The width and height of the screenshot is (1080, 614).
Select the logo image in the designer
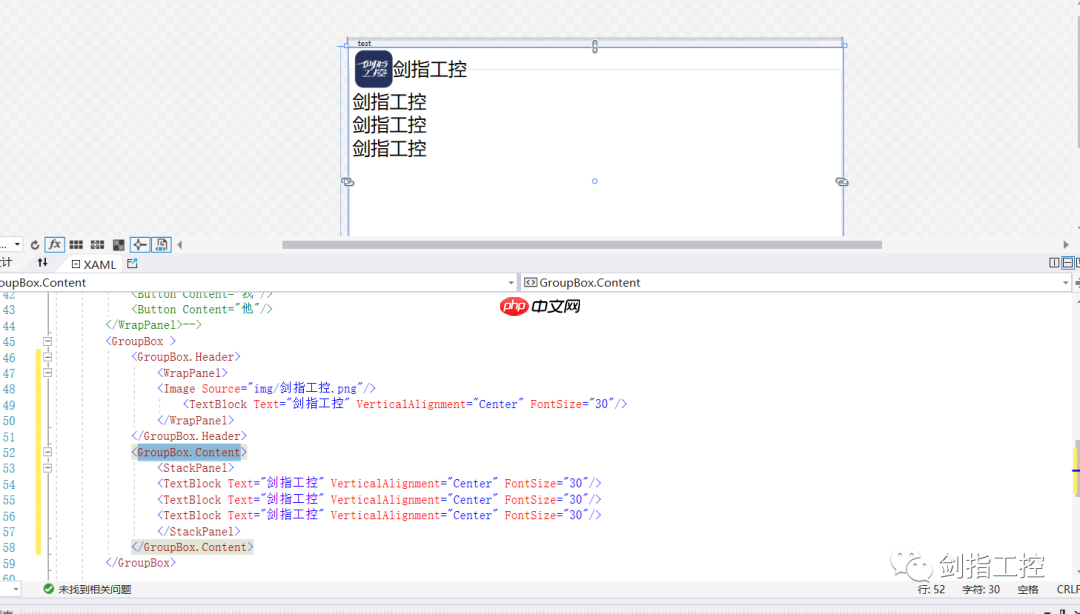[373, 69]
